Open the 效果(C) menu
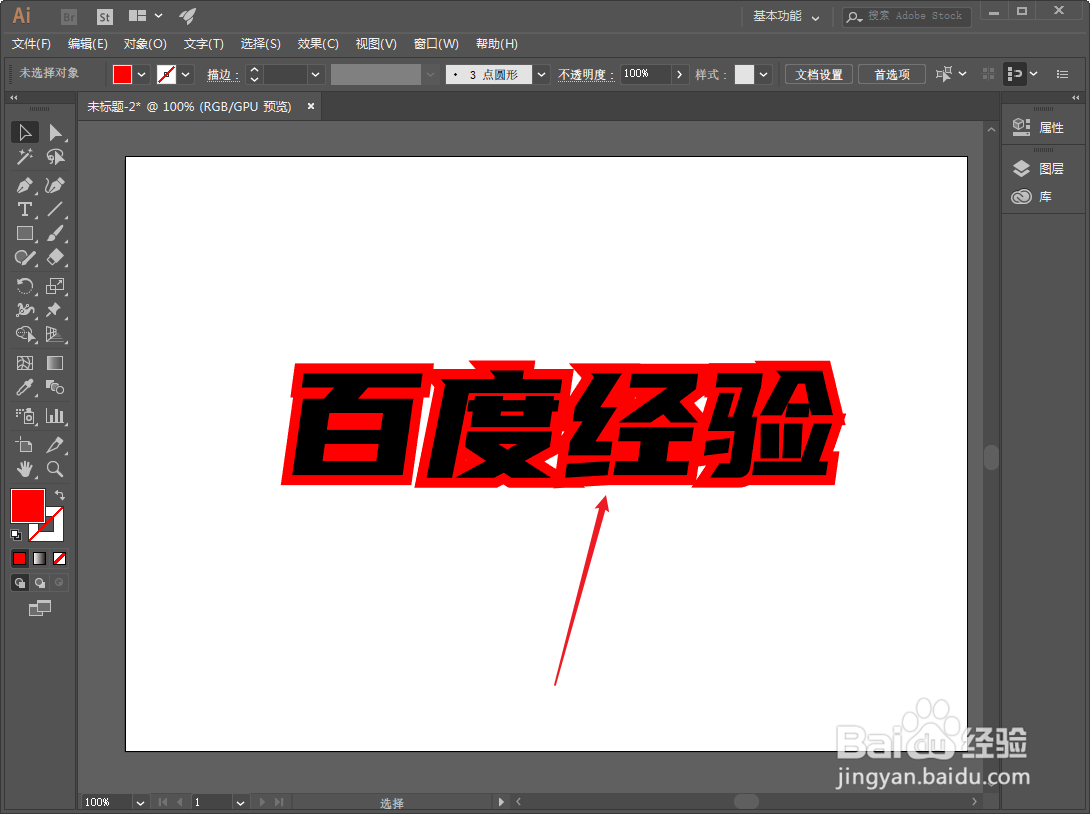The width and height of the screenshot is (1090, 814). click(x=318, y=44)
